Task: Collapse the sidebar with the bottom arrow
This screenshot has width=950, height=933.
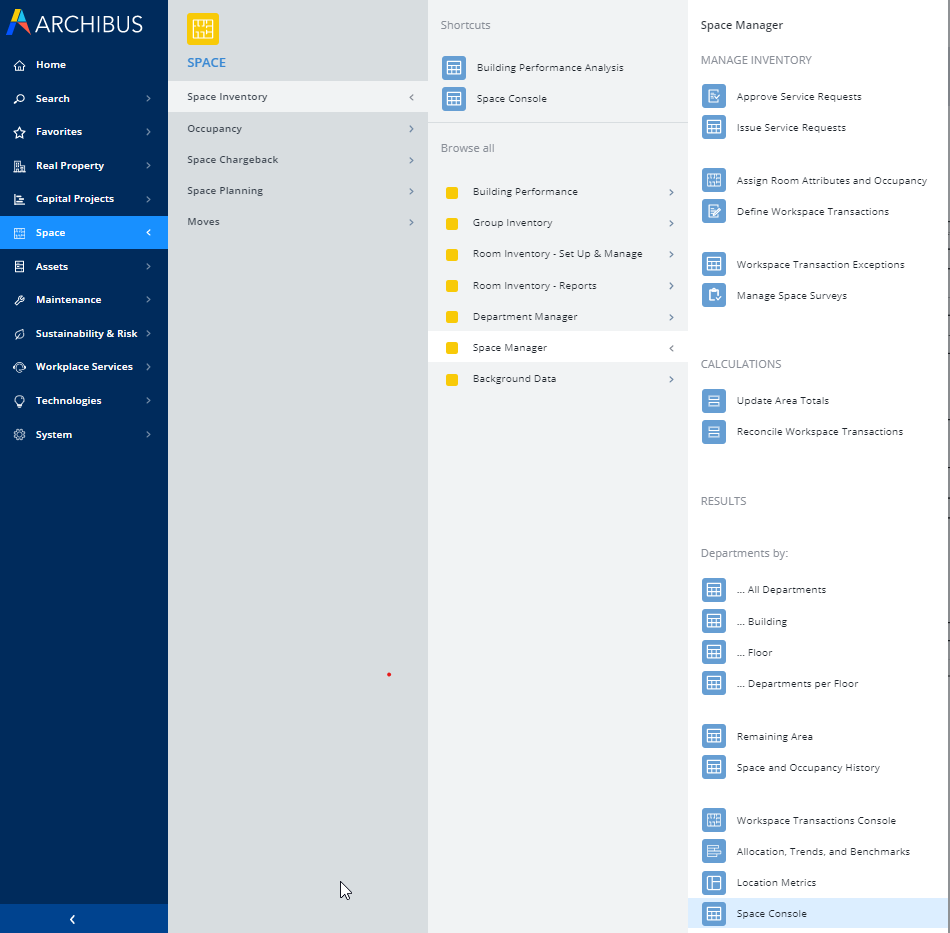Action: (73, 919)
